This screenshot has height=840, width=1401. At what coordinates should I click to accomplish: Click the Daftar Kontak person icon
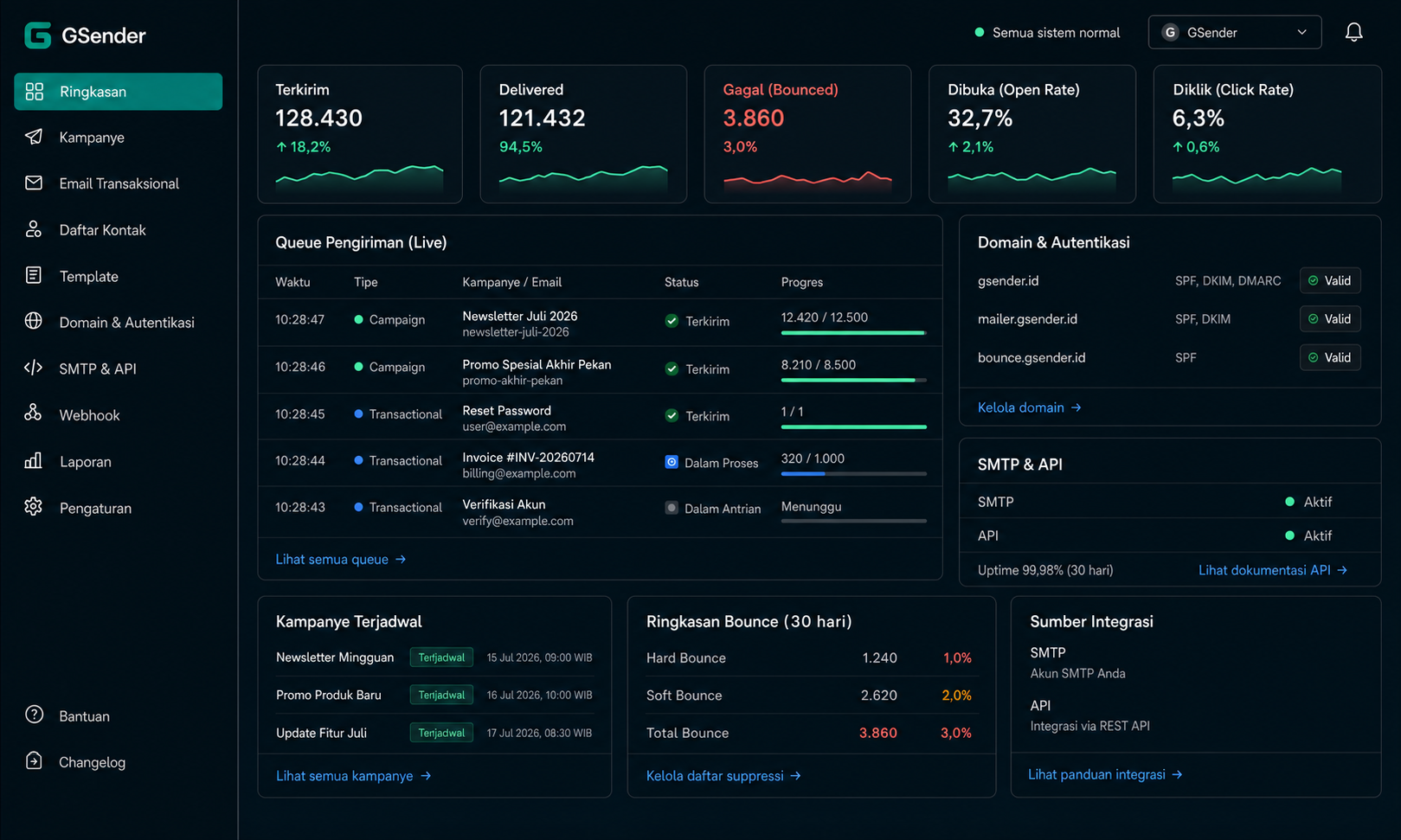34,229
